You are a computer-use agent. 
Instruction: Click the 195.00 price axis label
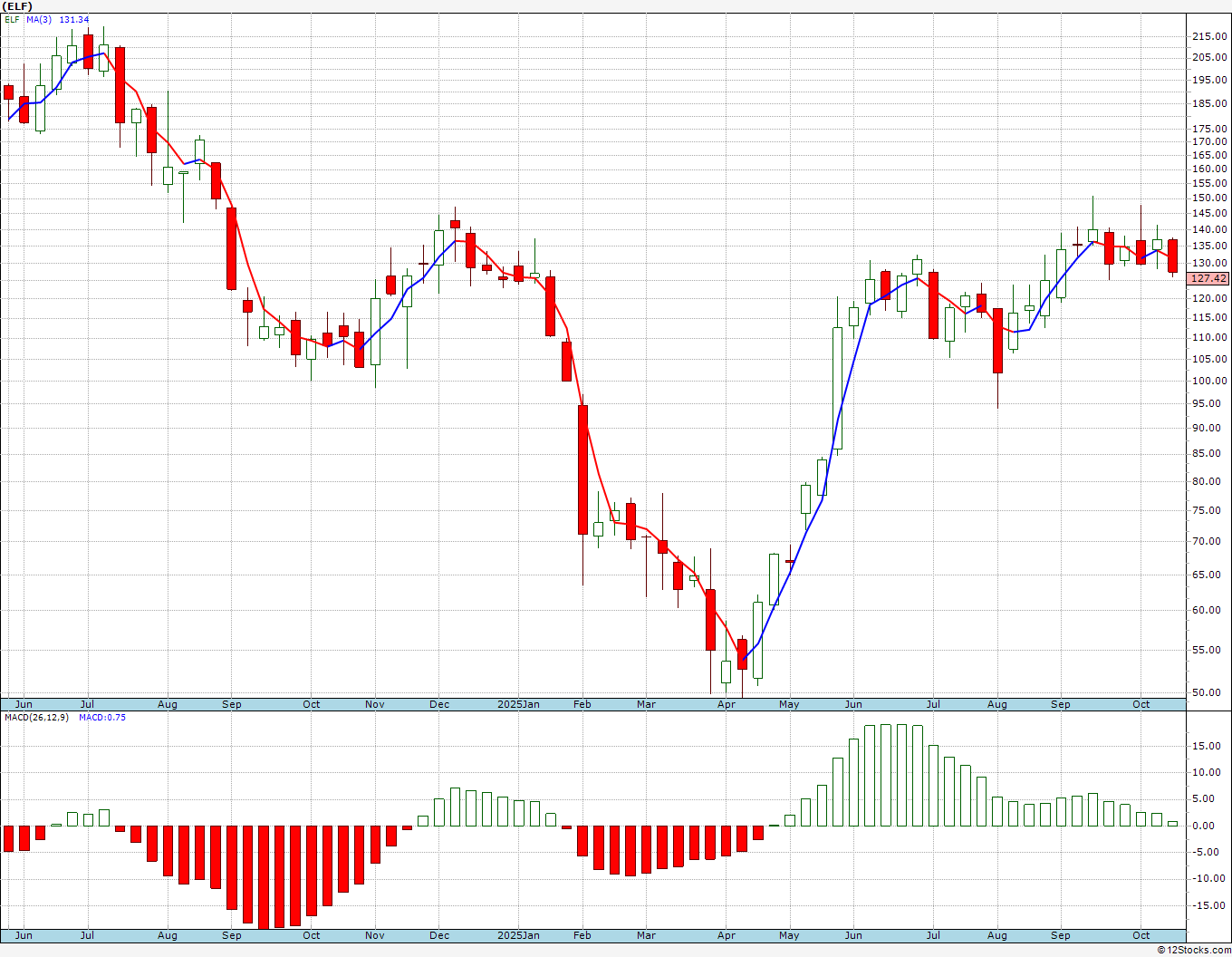pyautogui.click(x=1210, y=80)
